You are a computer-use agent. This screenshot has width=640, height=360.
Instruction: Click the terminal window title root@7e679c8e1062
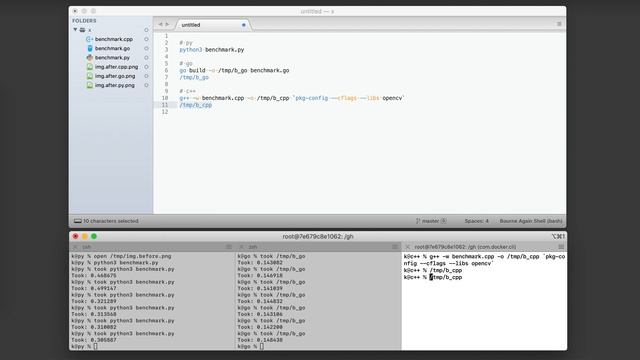pyautogui.click(x=318, y=236)
